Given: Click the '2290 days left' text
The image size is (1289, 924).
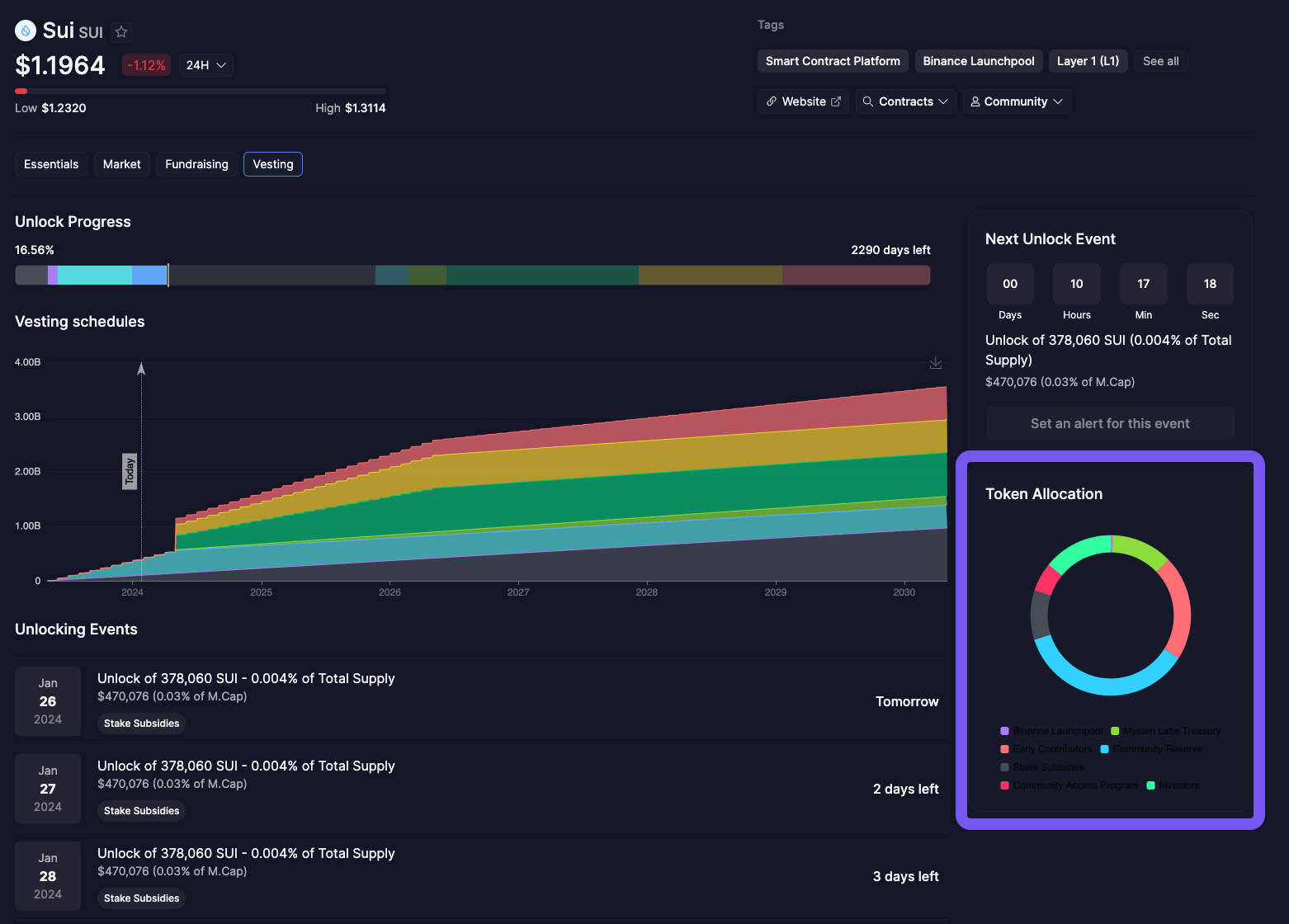Looking at the screenshot, I should [890, 250].
